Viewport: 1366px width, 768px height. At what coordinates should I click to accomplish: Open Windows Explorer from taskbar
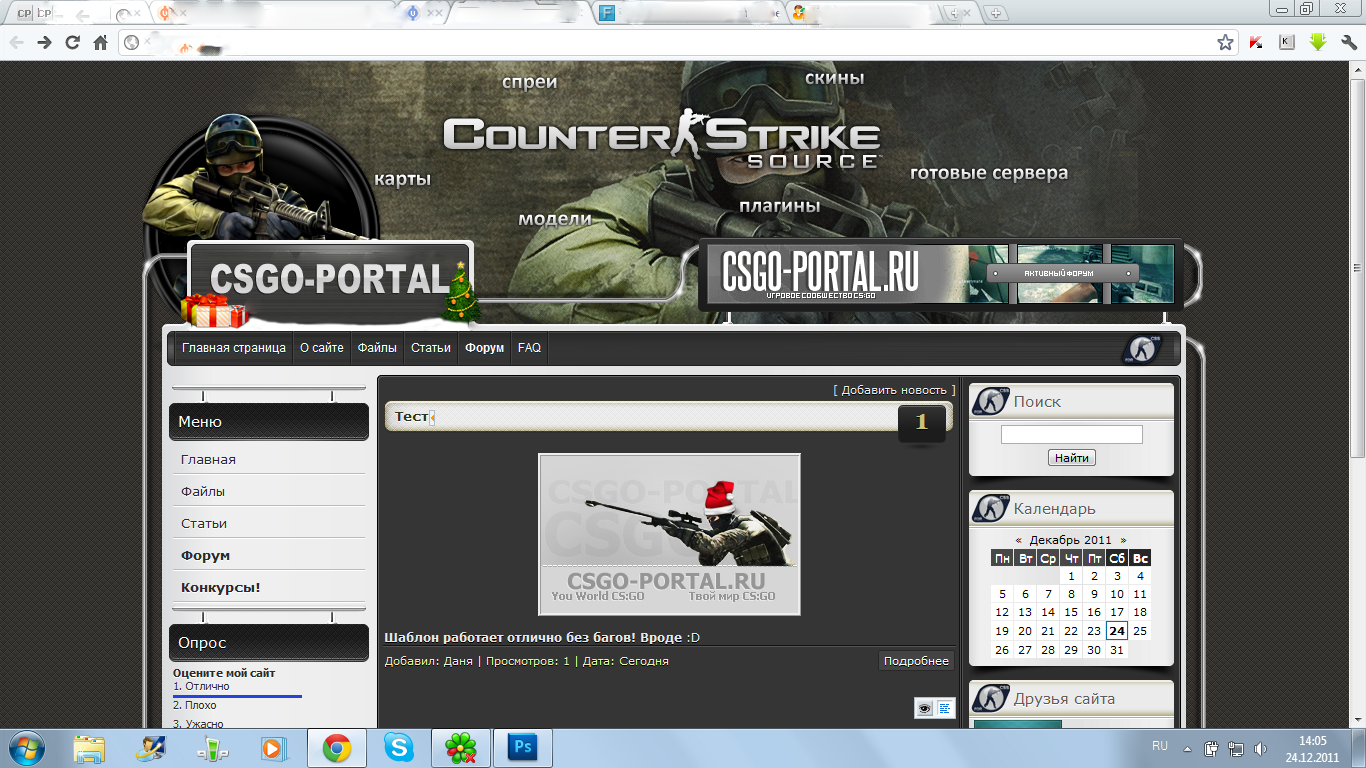click(x=89, y=748)
